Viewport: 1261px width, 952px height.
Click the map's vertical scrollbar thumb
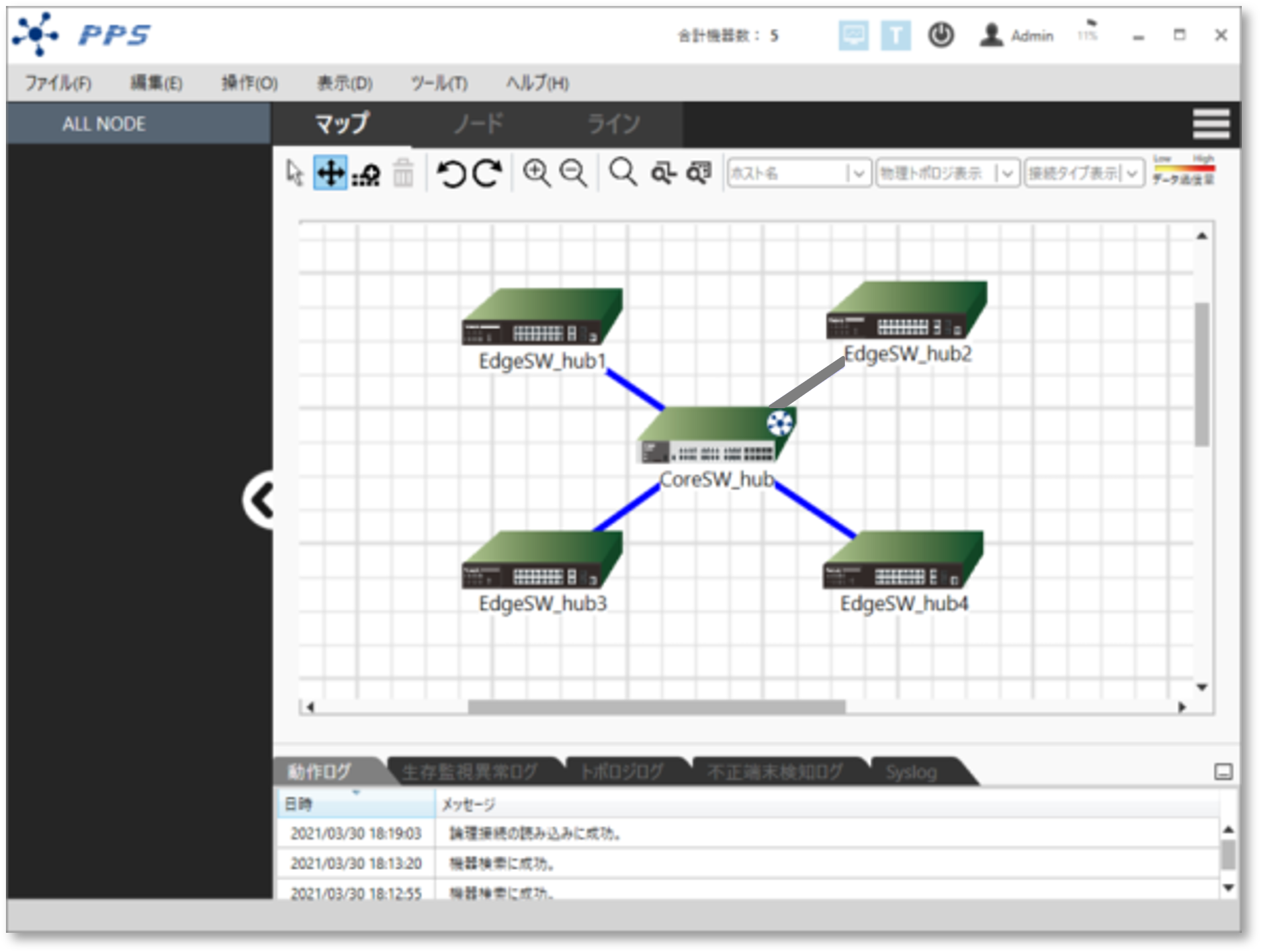click(1202, 374)
